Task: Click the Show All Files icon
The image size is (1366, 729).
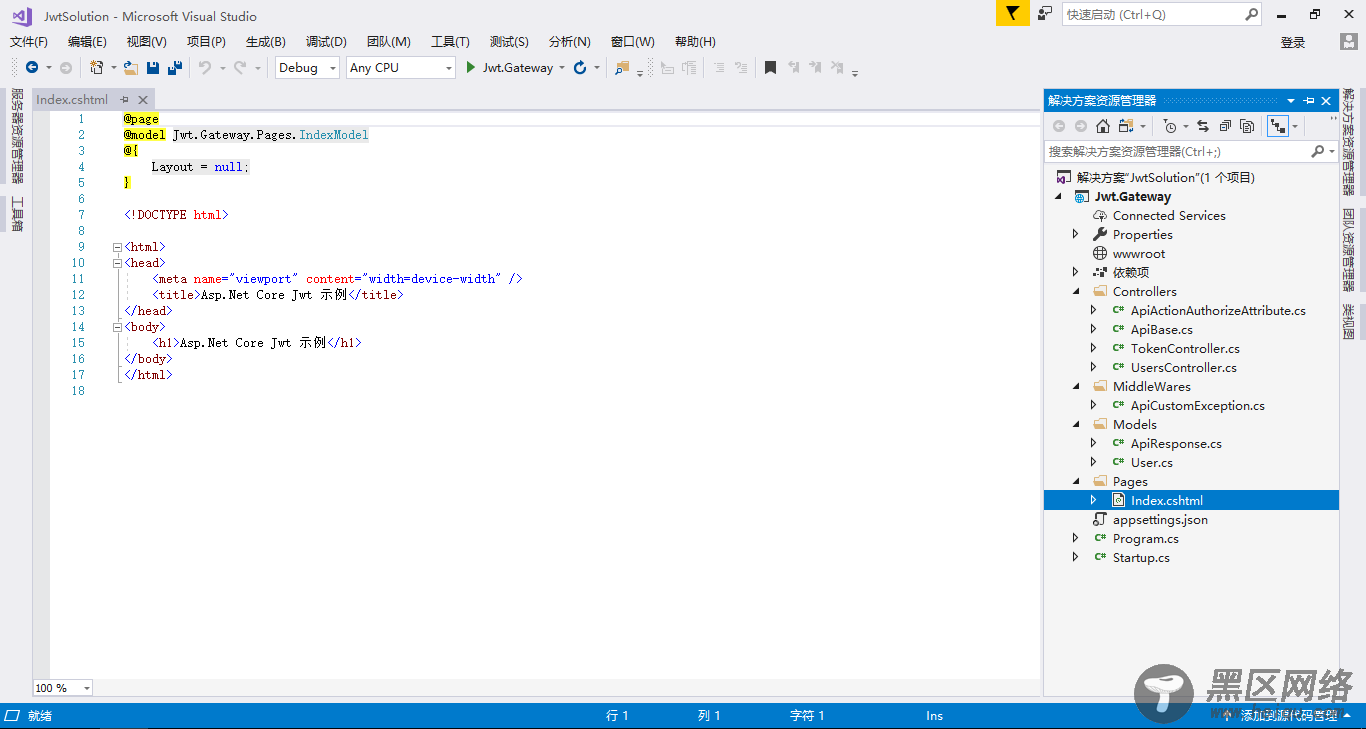Action: point(1247,126)
